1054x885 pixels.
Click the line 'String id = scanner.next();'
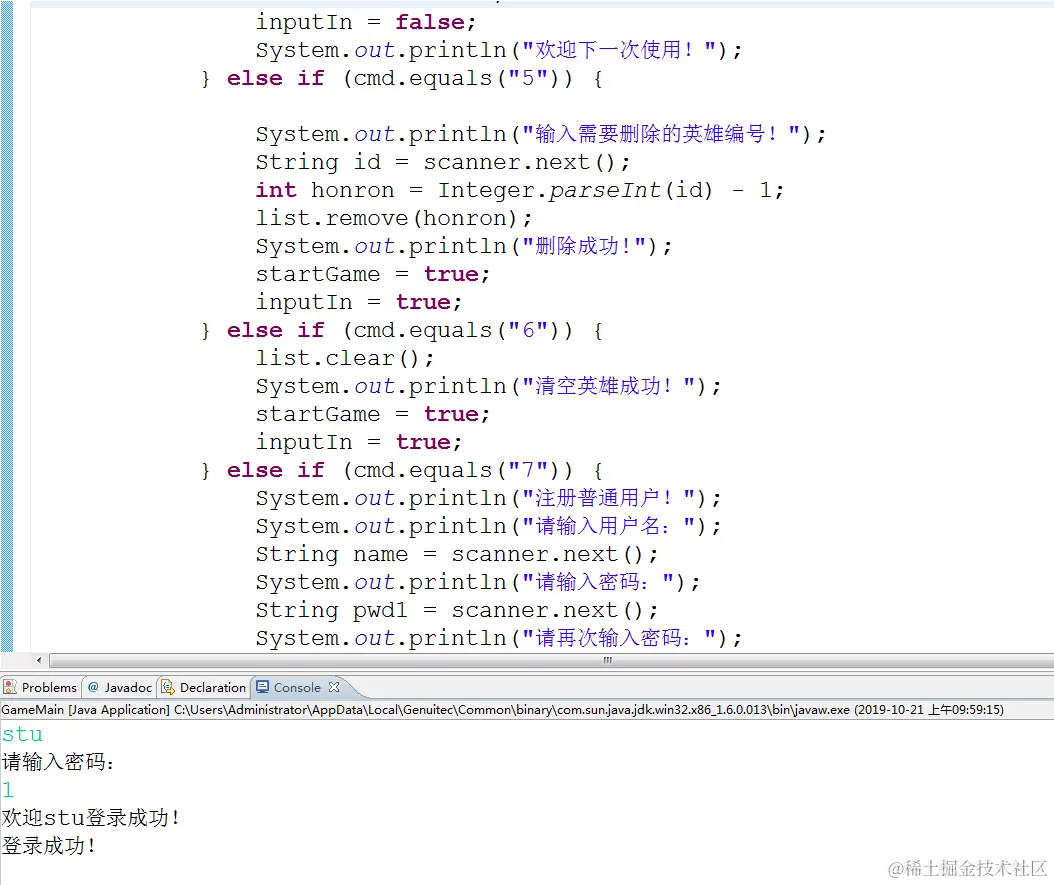[x=443, y=162]
